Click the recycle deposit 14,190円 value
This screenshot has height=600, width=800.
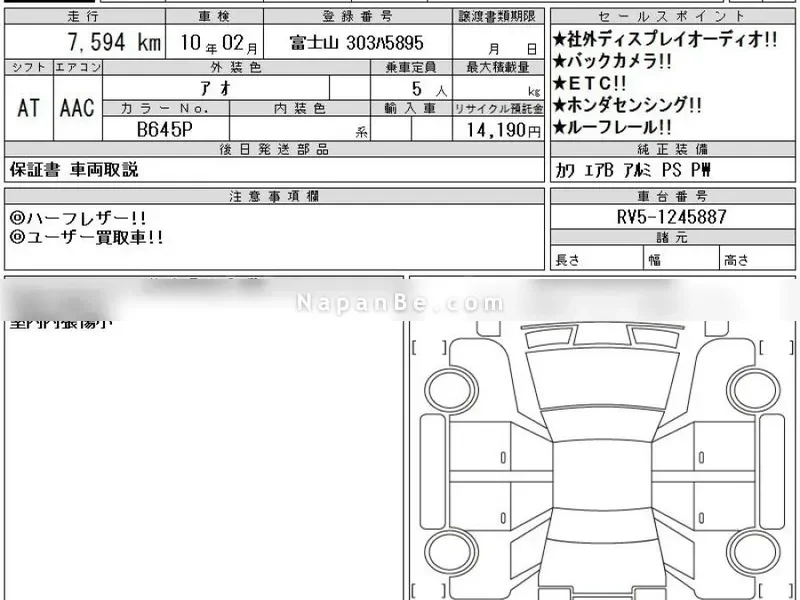pos(498,130)
